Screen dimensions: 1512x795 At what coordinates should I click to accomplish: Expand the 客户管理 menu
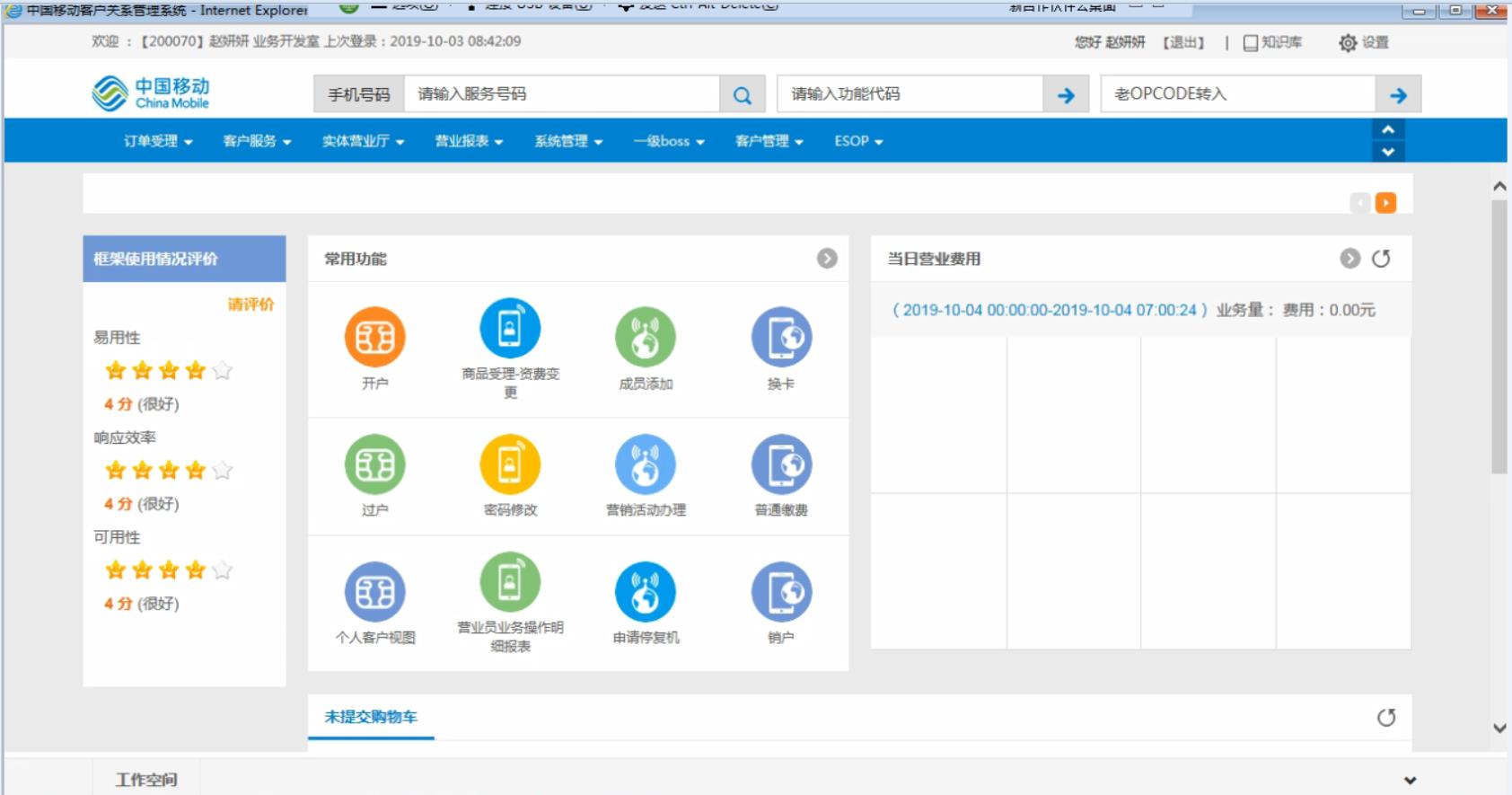[x=769, y=141]
